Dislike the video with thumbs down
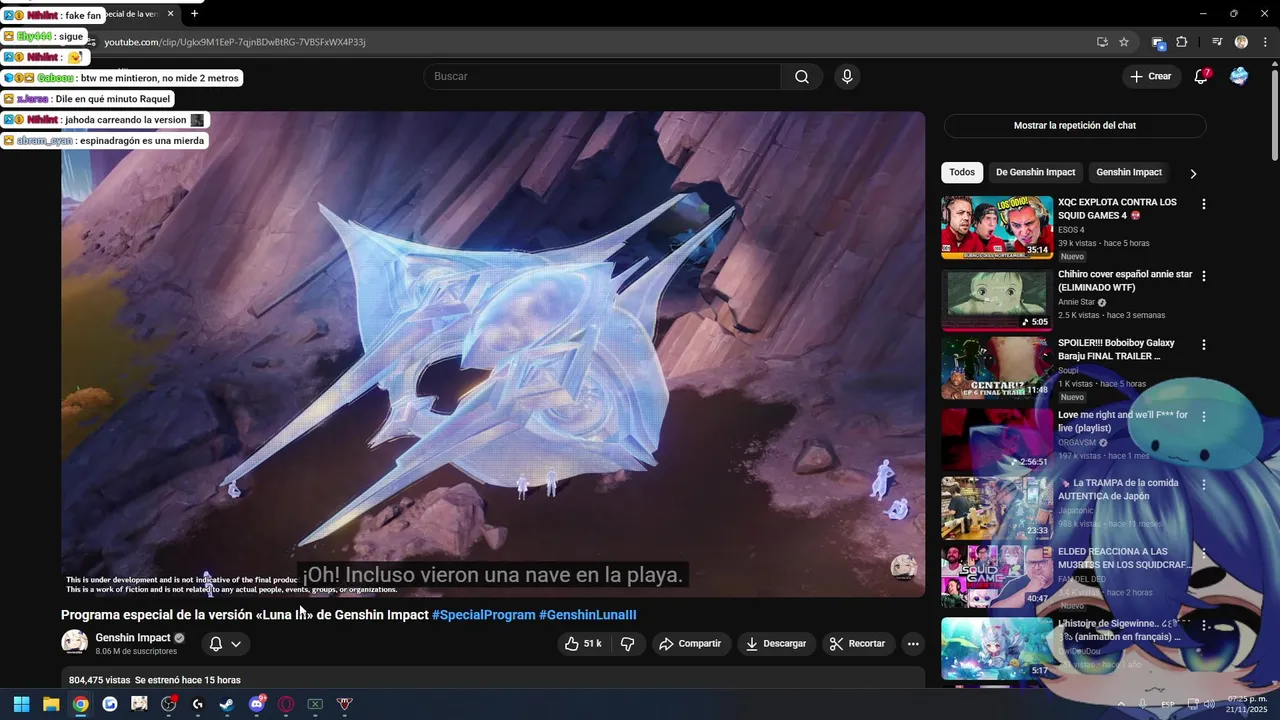The height and width of the screenshot is (720, 1280). [x=627, y=644]
